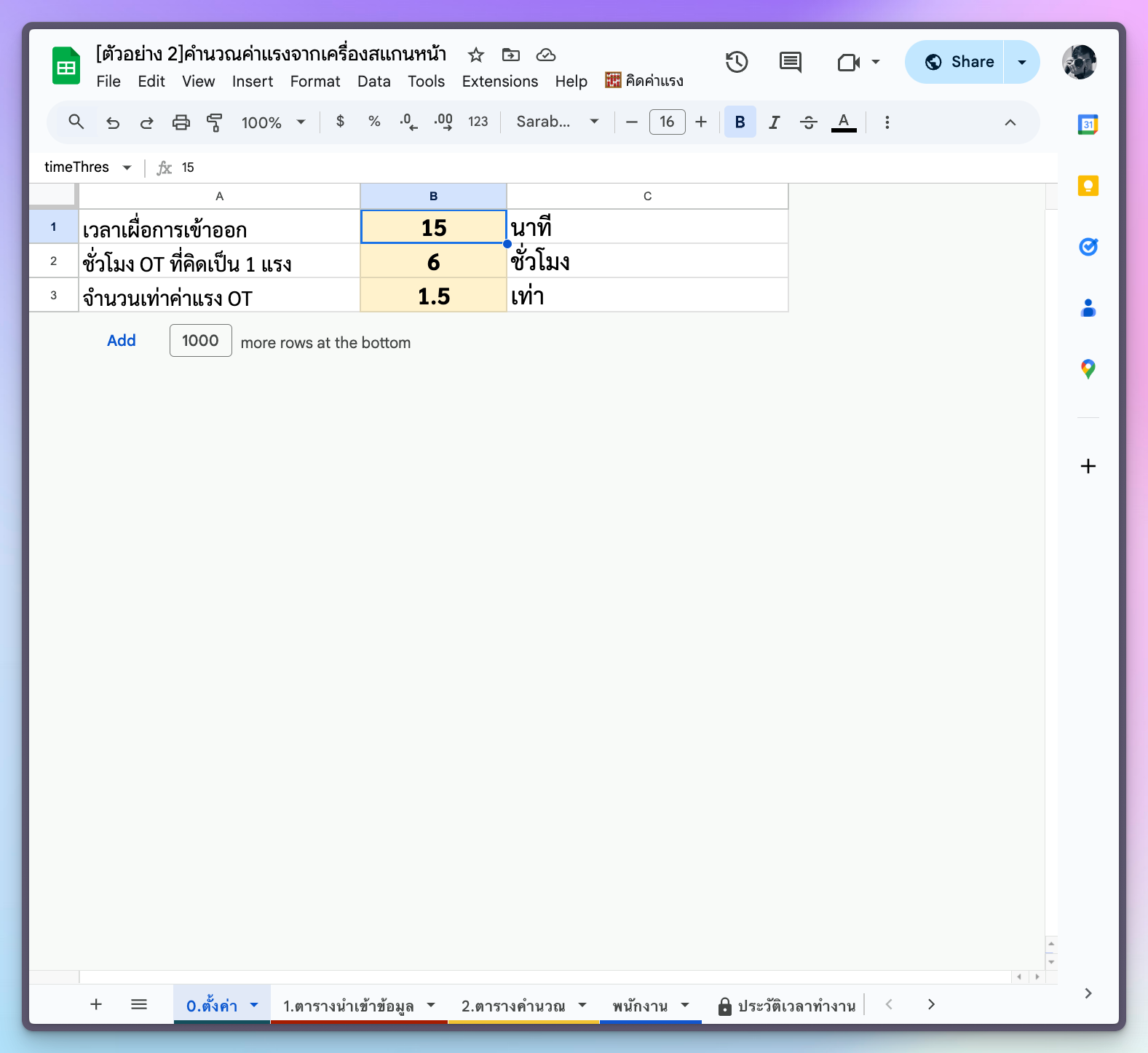Switch to the พนักงาน sheet tab
1148x1053 pixels.
[640, 1006]
